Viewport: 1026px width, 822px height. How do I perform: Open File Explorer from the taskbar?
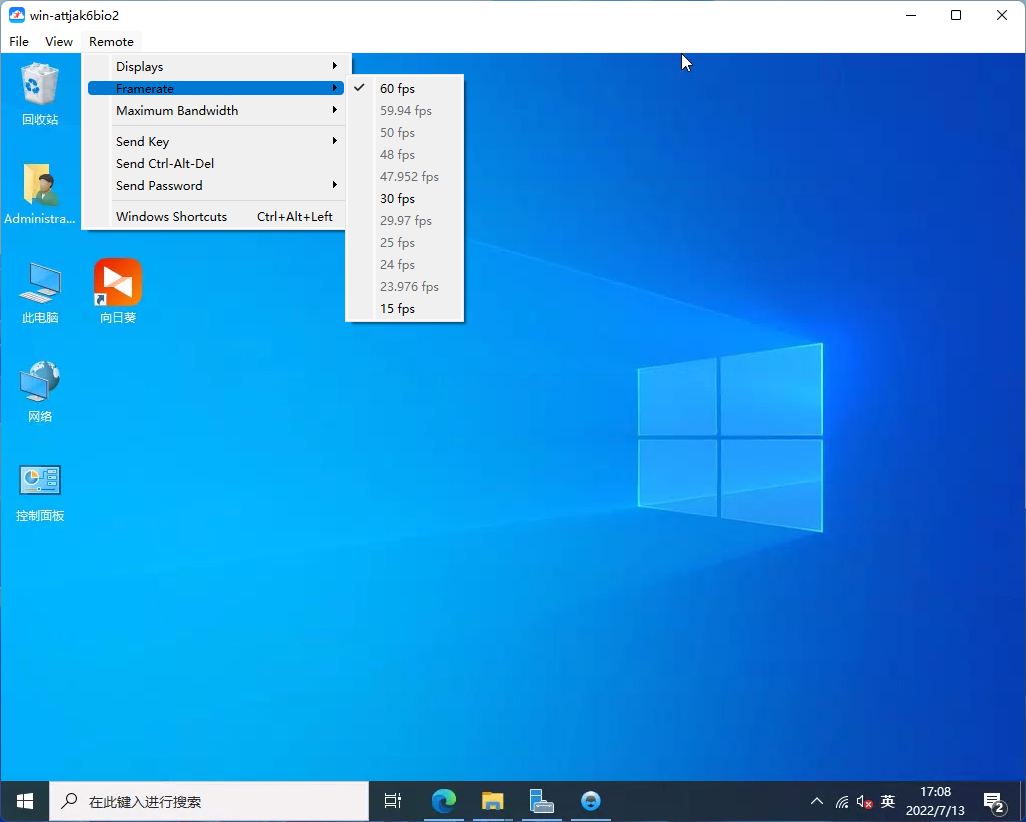(x=492, y=801)
